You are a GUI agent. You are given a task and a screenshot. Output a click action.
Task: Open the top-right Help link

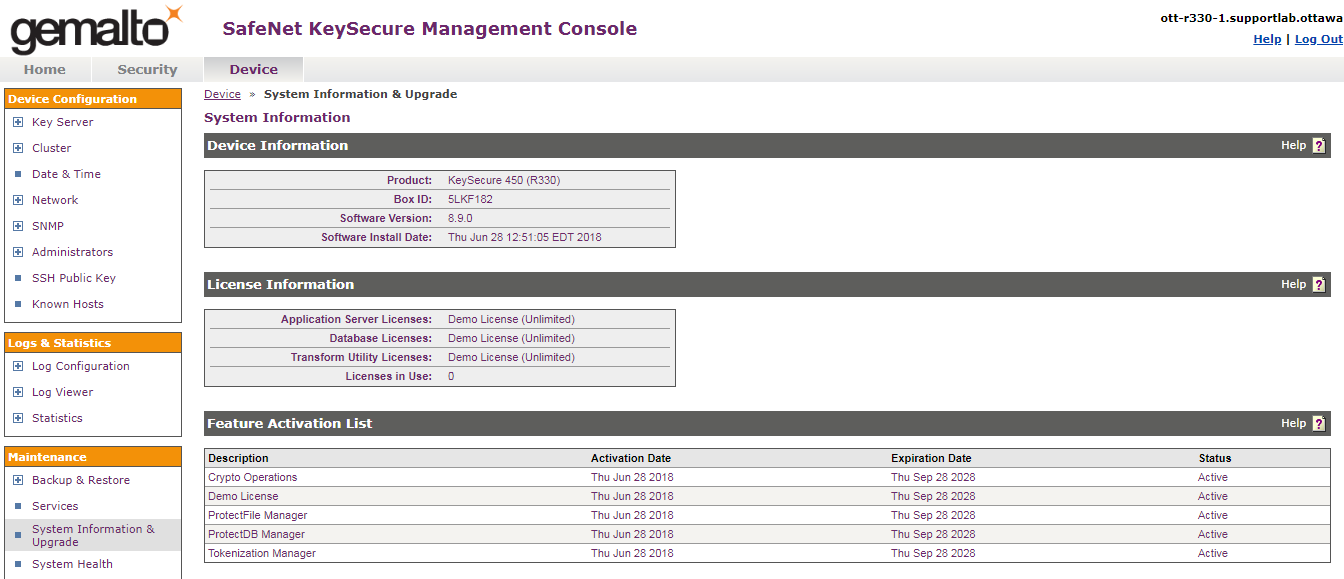click(1266, 39)
